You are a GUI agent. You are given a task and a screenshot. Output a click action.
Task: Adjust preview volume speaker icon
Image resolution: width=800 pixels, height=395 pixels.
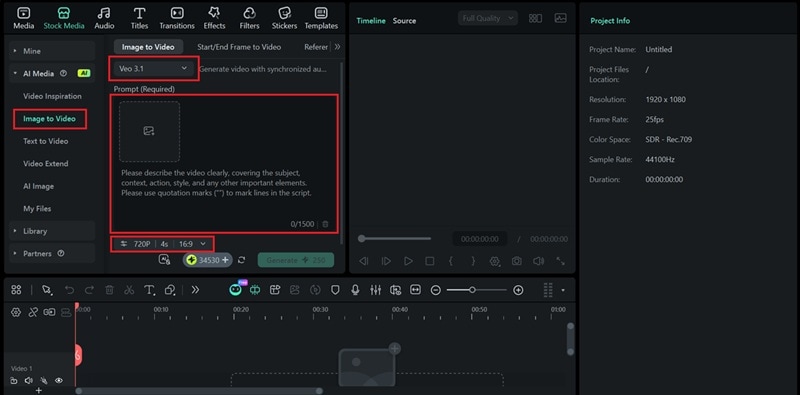pyautogui.click(x=539, y=261)
